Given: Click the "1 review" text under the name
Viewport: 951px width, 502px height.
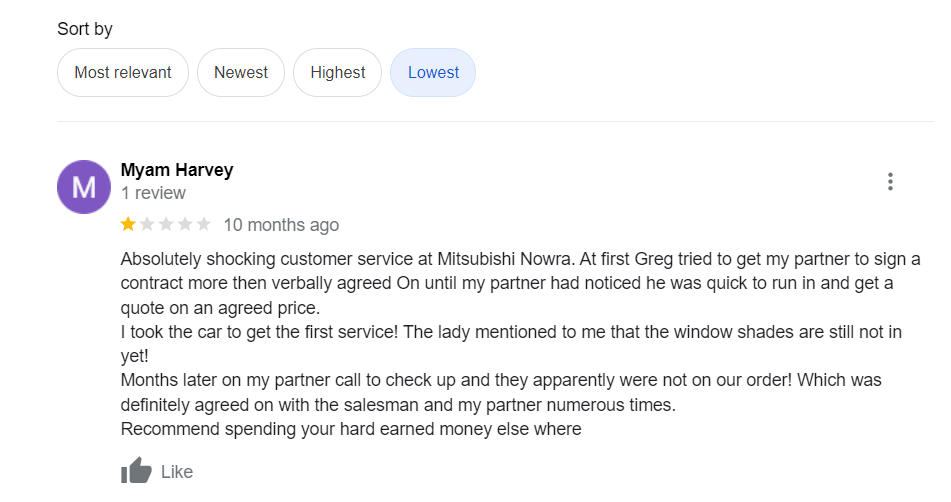Looking at the screenshot, I should tap(153, 193).
